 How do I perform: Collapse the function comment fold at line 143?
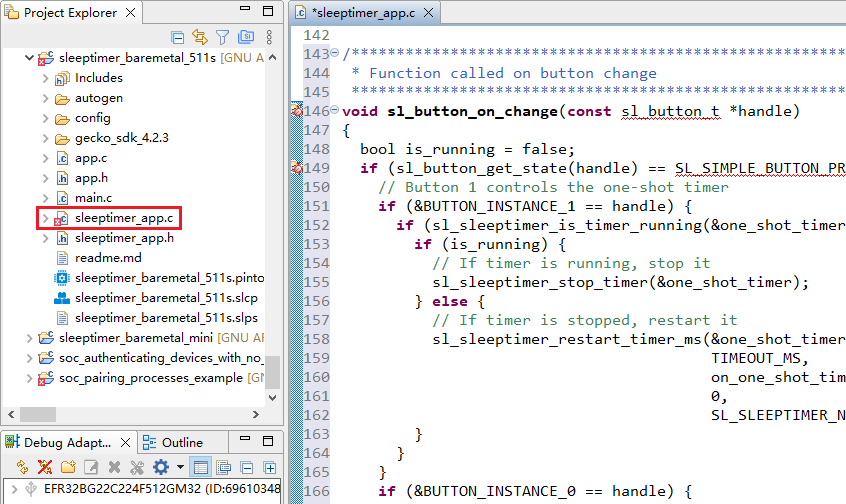334,53
